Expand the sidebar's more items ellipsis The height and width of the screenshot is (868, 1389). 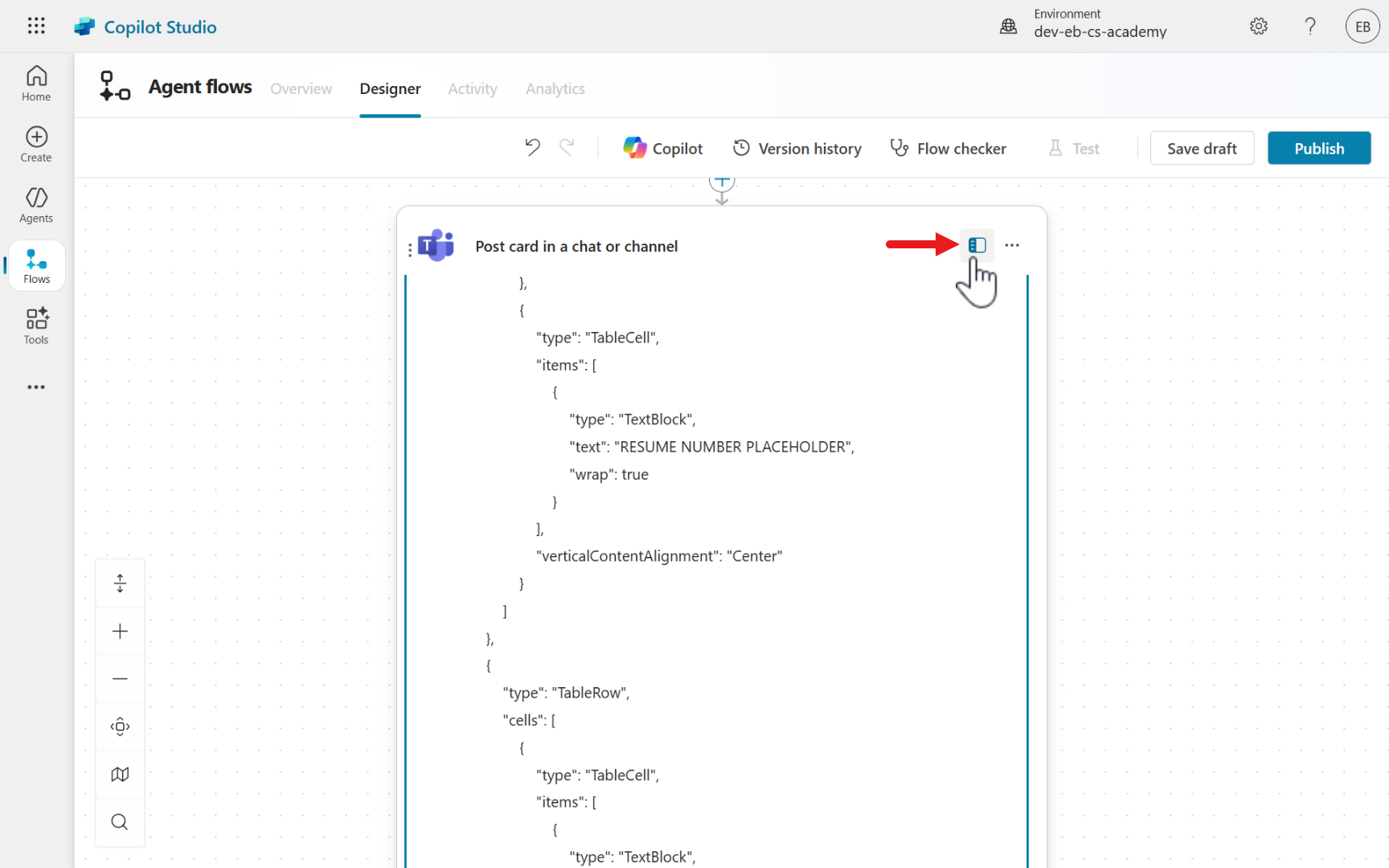(x=36, y=387)
